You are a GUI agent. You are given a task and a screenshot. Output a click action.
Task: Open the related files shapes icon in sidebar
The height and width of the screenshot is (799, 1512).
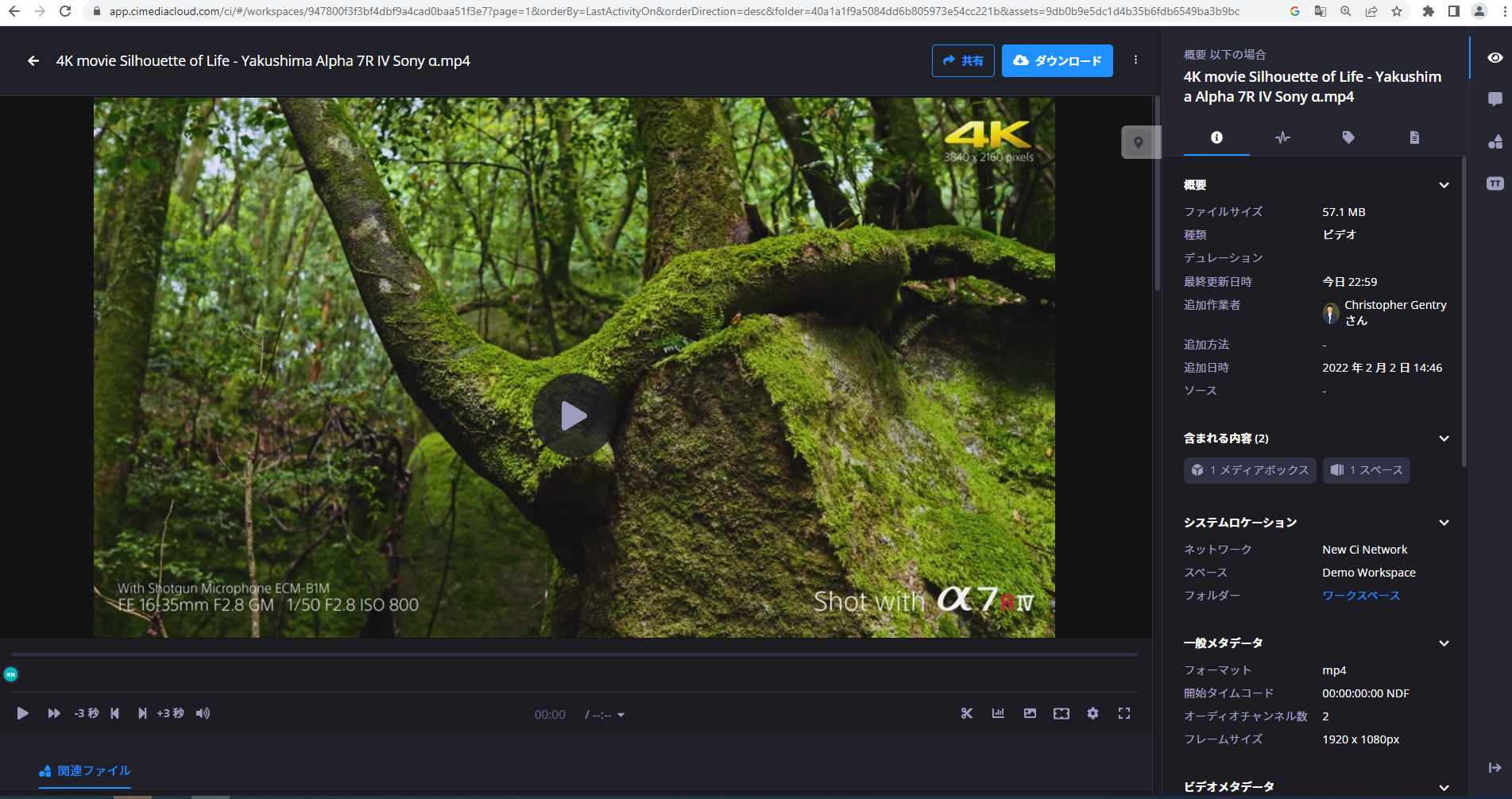click(x=1495, y=142)
